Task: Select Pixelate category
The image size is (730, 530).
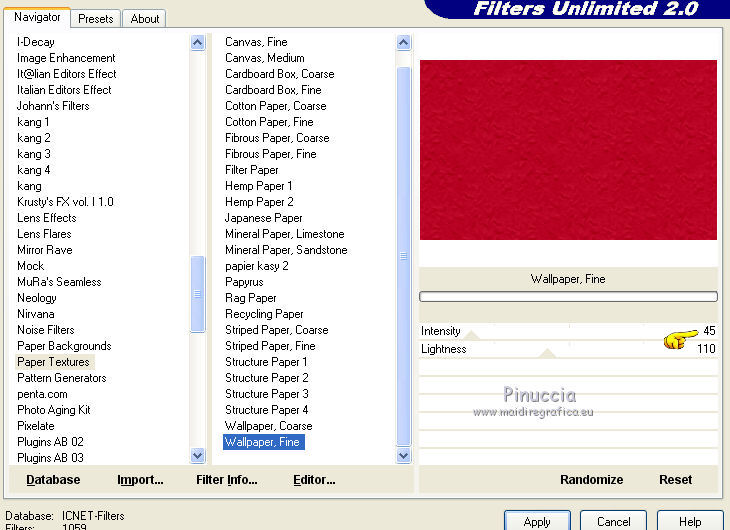Action: (x=36, y=426)
